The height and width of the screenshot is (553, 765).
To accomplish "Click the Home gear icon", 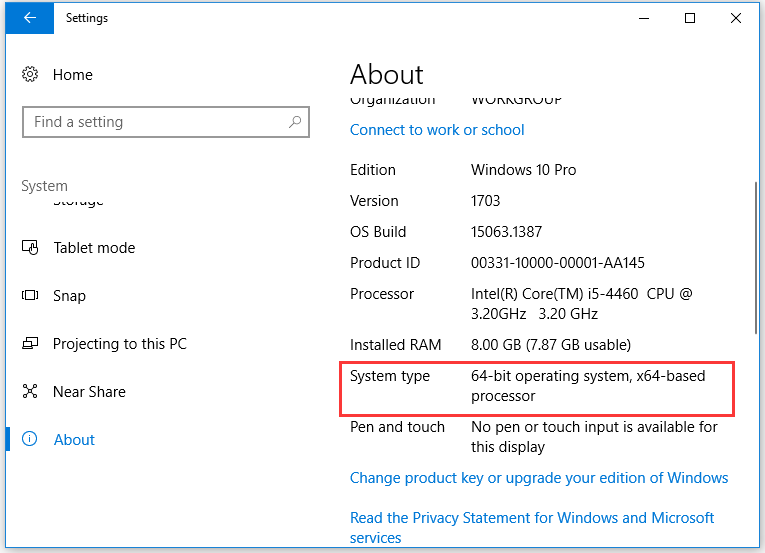I will pos(30,74).
